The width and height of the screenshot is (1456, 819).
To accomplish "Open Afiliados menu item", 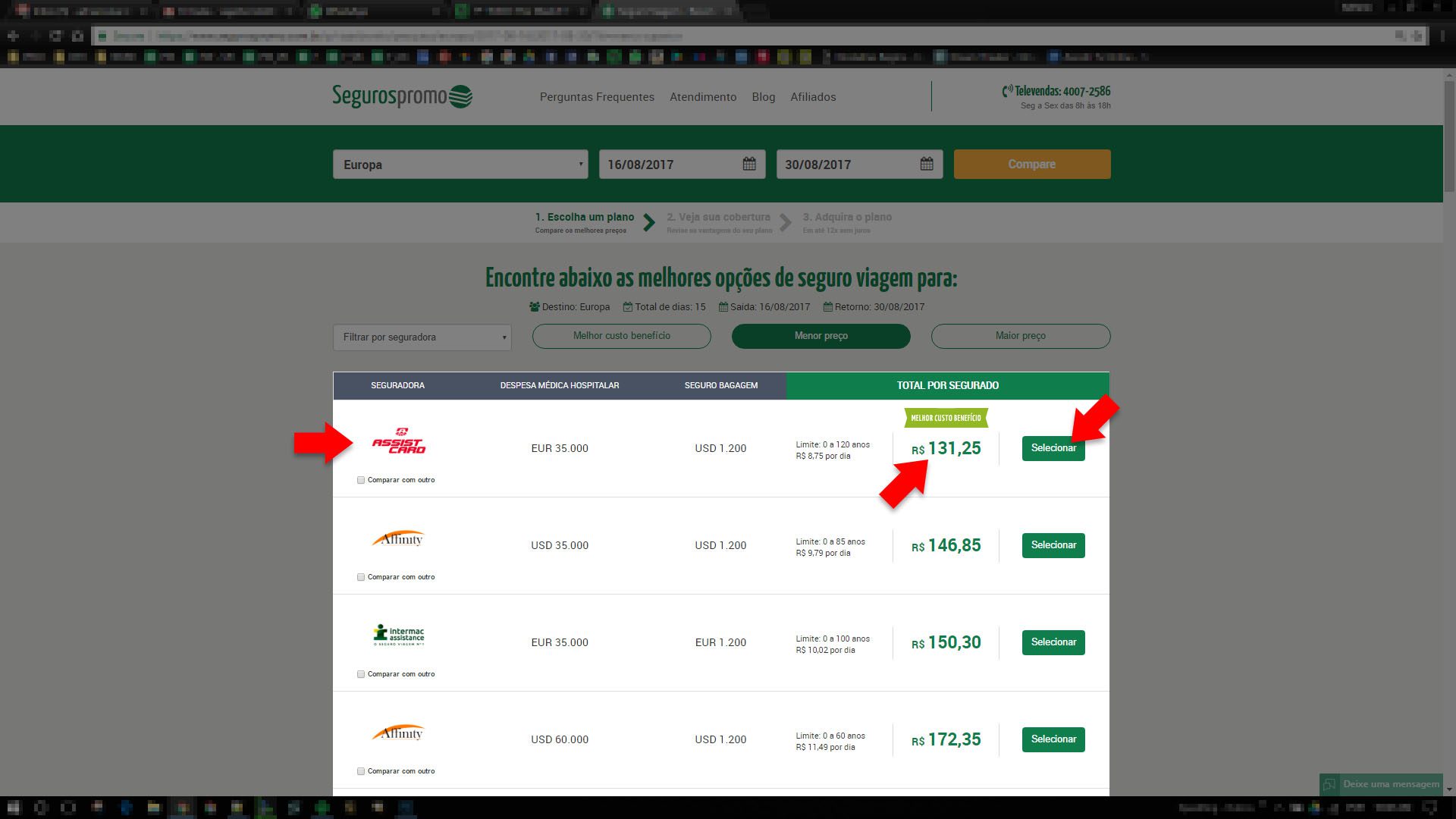I will (813, 97).
